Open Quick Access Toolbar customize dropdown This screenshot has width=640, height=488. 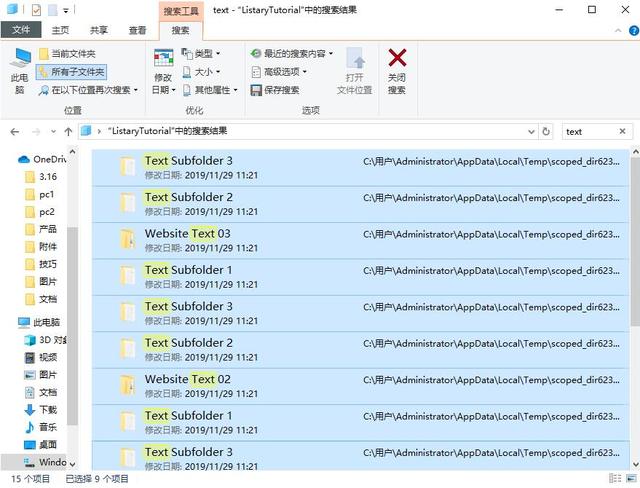[x=66, y=11]
